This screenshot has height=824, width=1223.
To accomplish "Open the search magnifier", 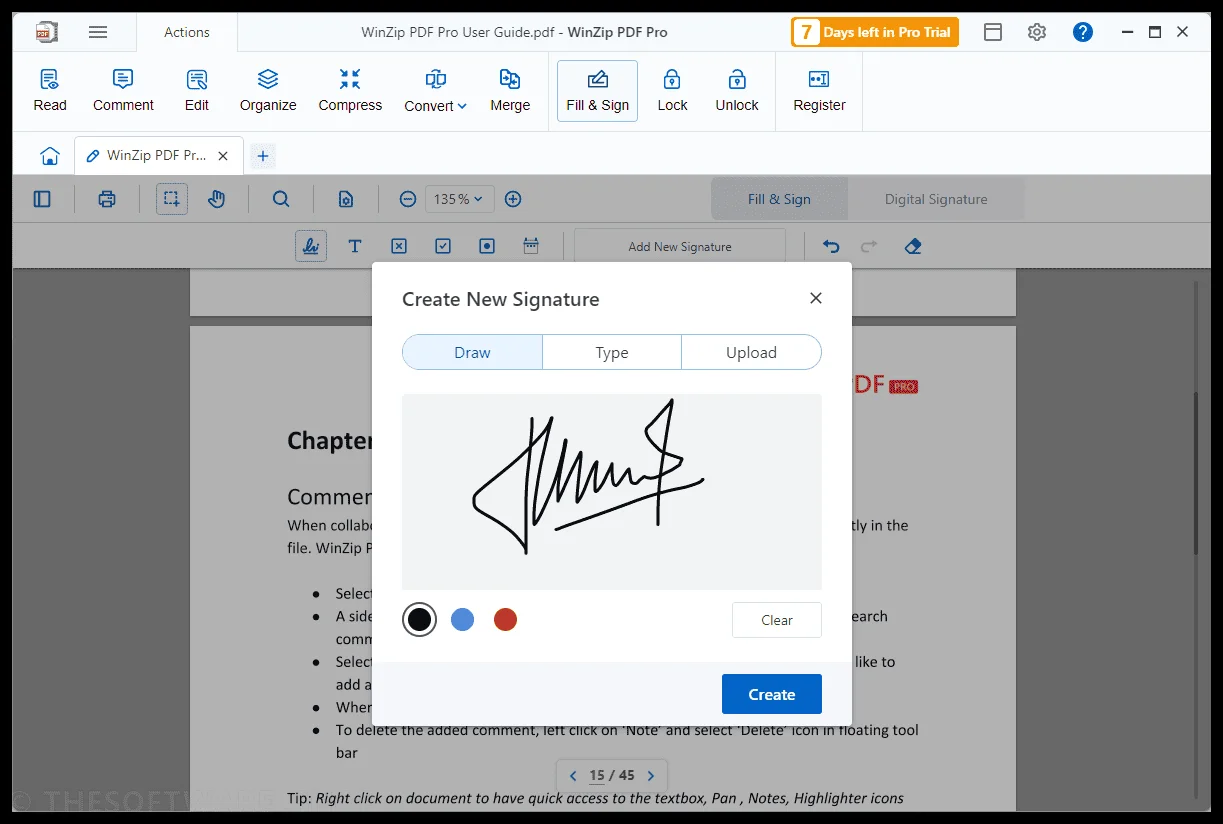I will [x=281, y=199].
